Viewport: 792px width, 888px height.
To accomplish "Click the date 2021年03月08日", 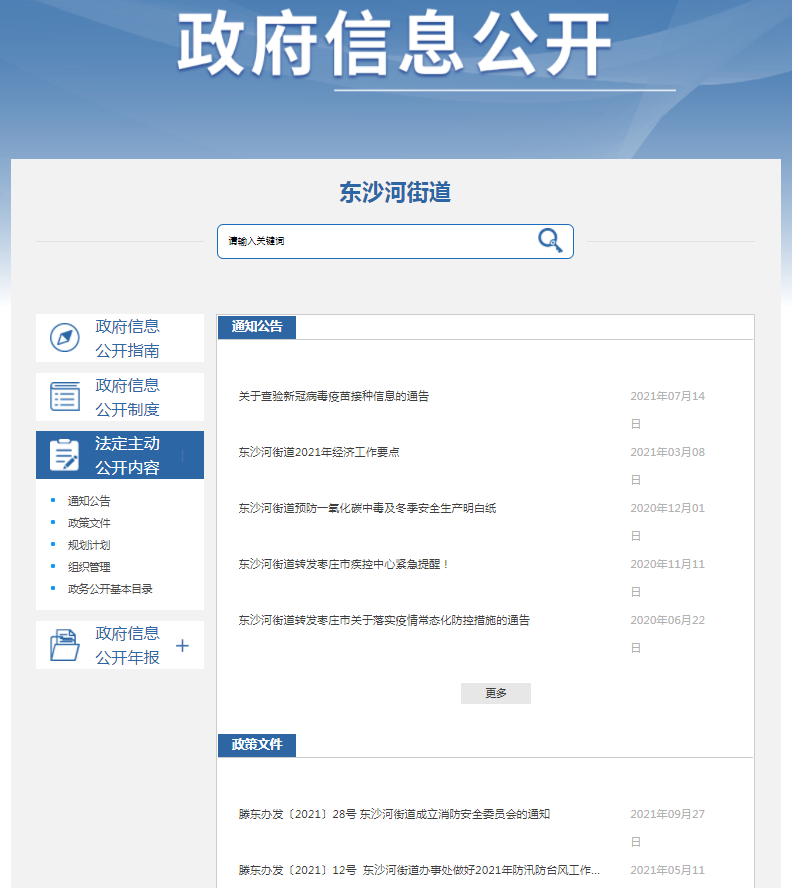I will pos(667,466).
